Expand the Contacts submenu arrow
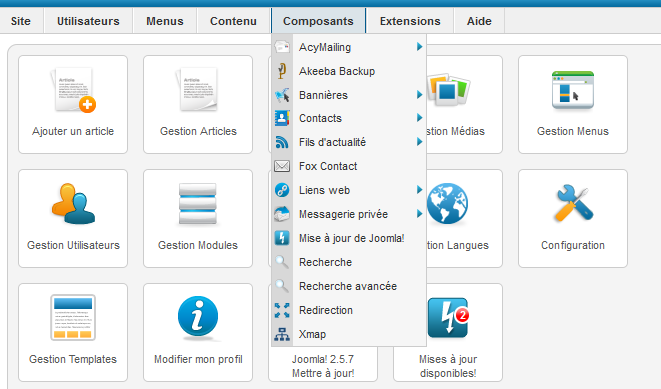 coord(419,118)
